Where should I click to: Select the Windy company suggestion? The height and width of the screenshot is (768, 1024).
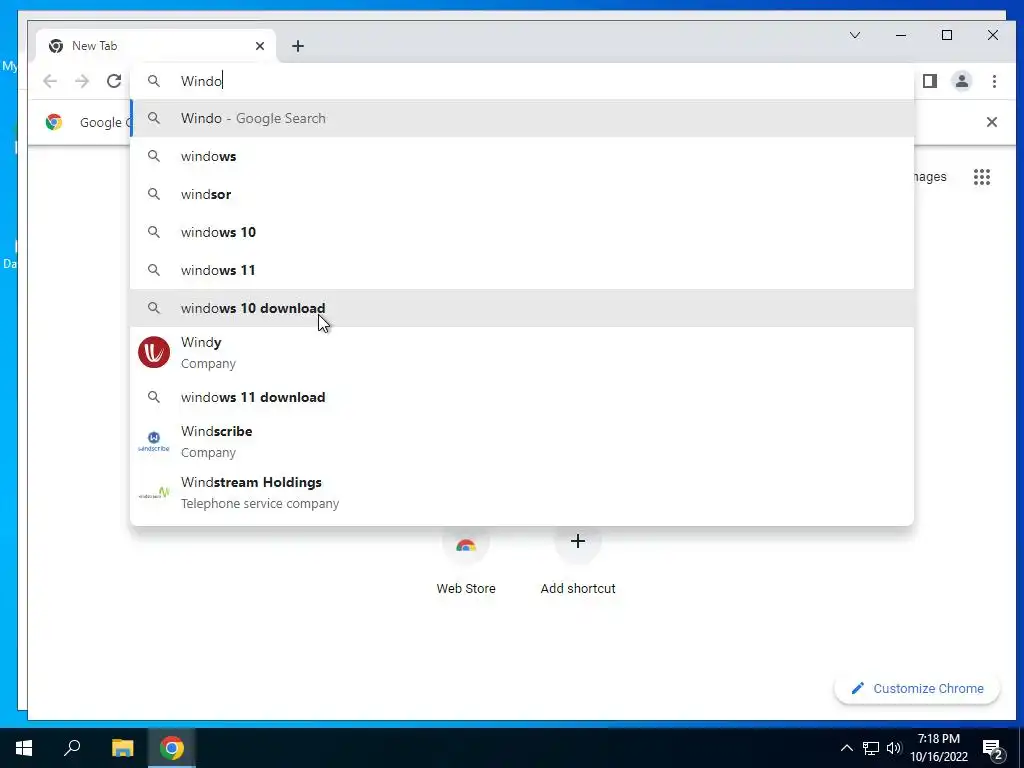pos(522,353)
